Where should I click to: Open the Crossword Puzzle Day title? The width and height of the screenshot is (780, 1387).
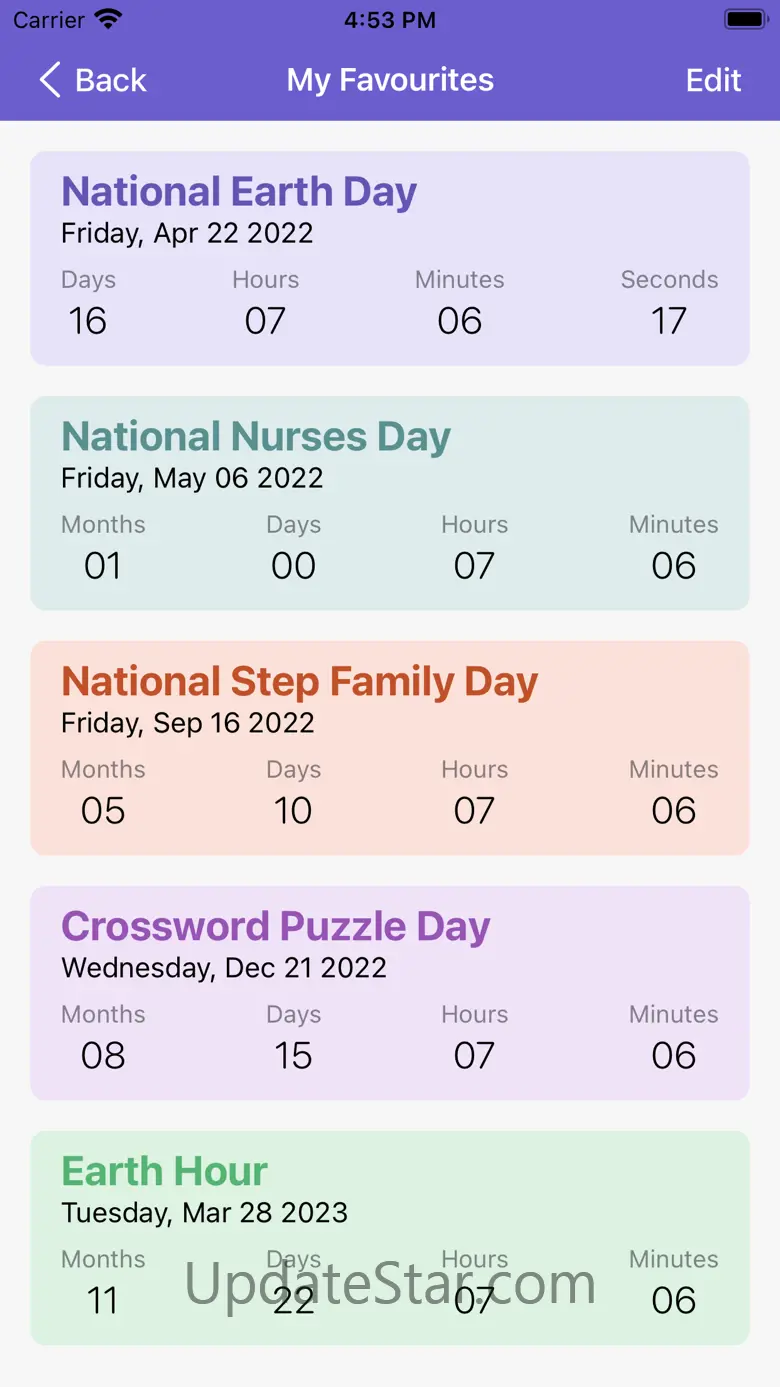point(276,926)
